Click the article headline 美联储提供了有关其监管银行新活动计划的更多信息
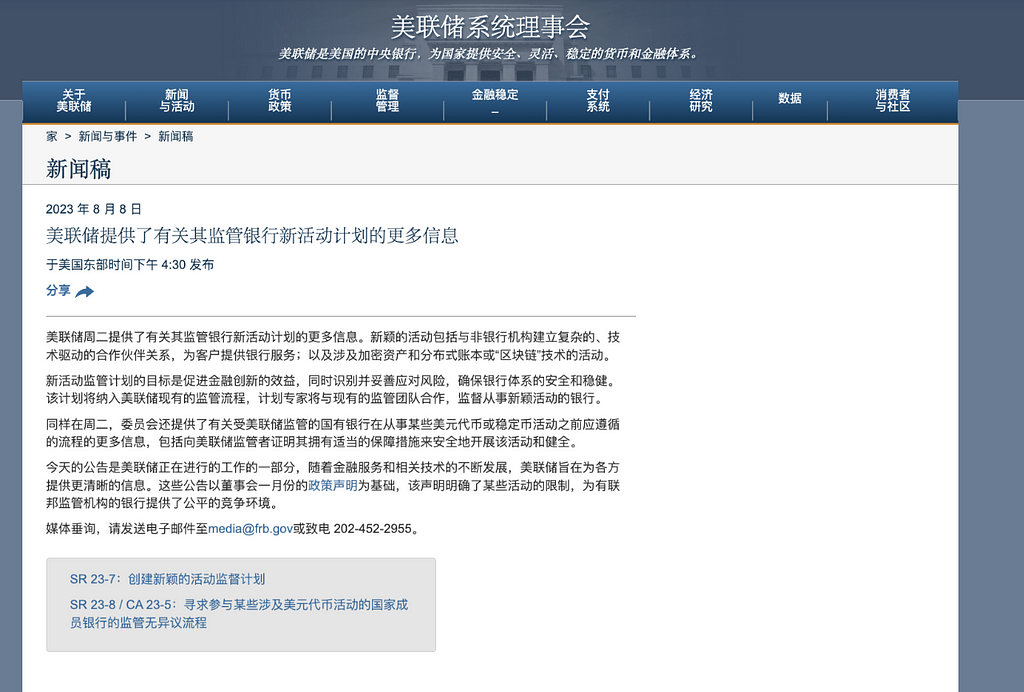1024x692 pixels. (252, 235)
